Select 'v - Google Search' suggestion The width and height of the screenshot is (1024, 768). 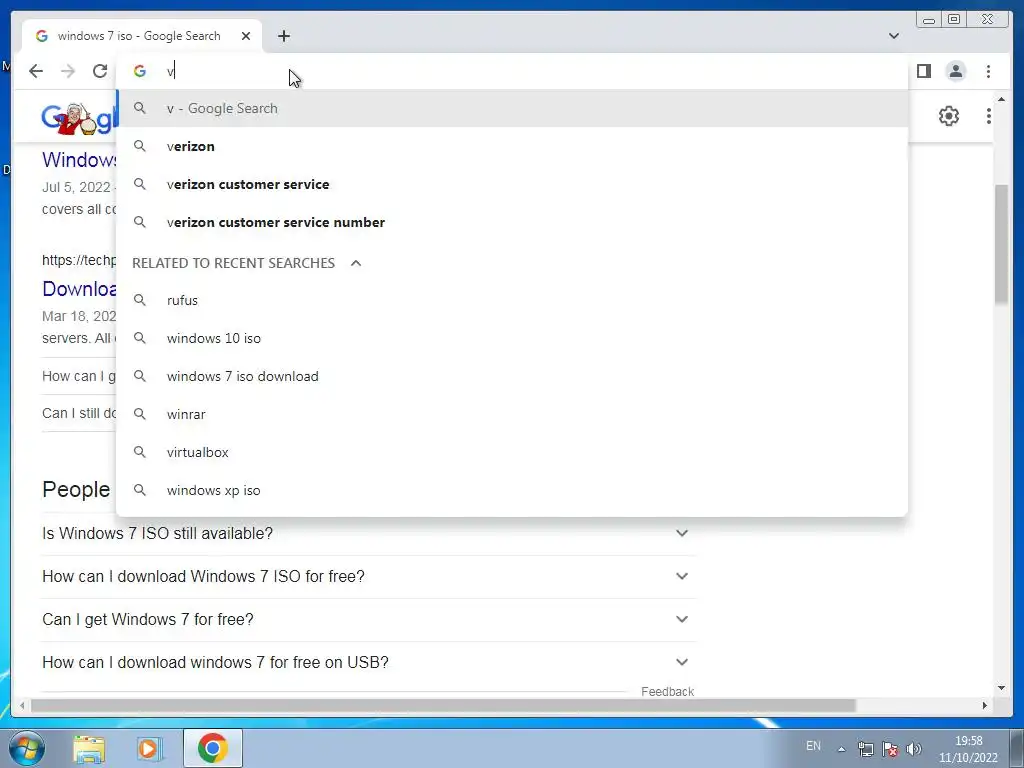(x=512, y=108)
